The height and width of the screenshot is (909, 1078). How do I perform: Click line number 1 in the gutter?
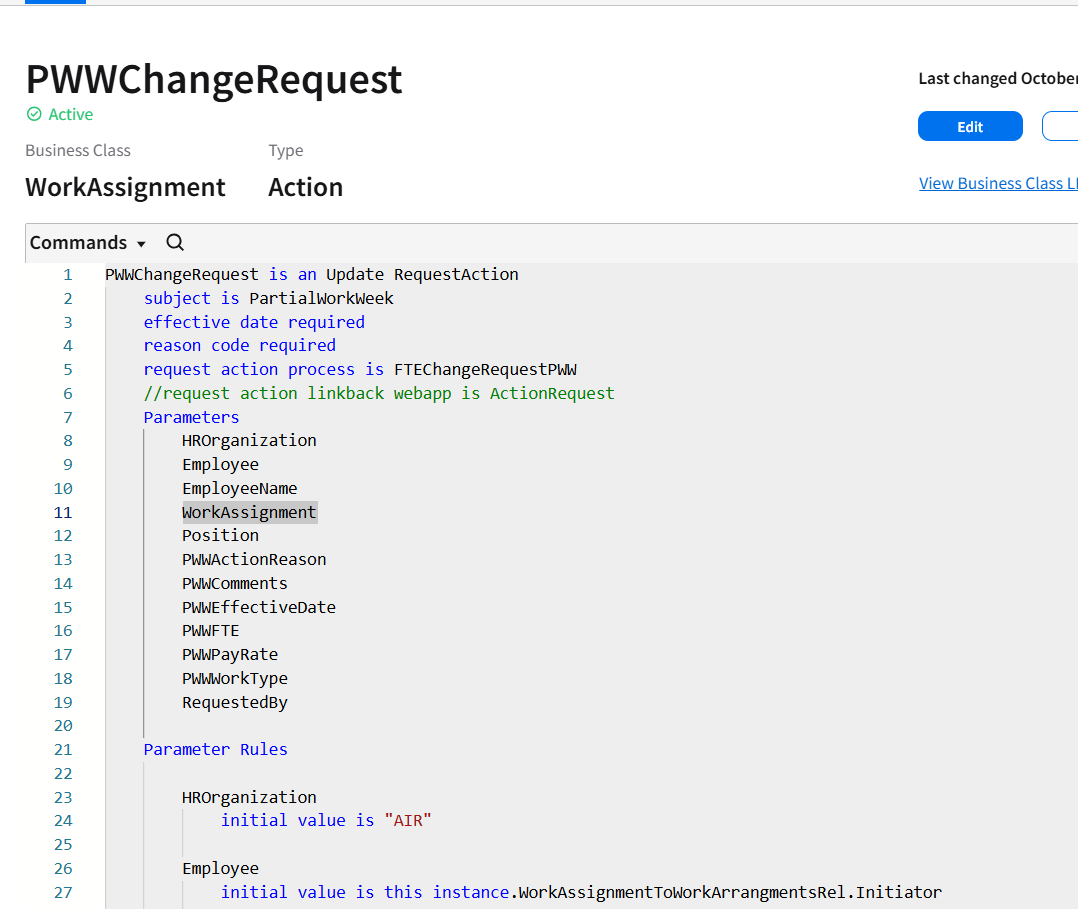(x=67, y=274)
